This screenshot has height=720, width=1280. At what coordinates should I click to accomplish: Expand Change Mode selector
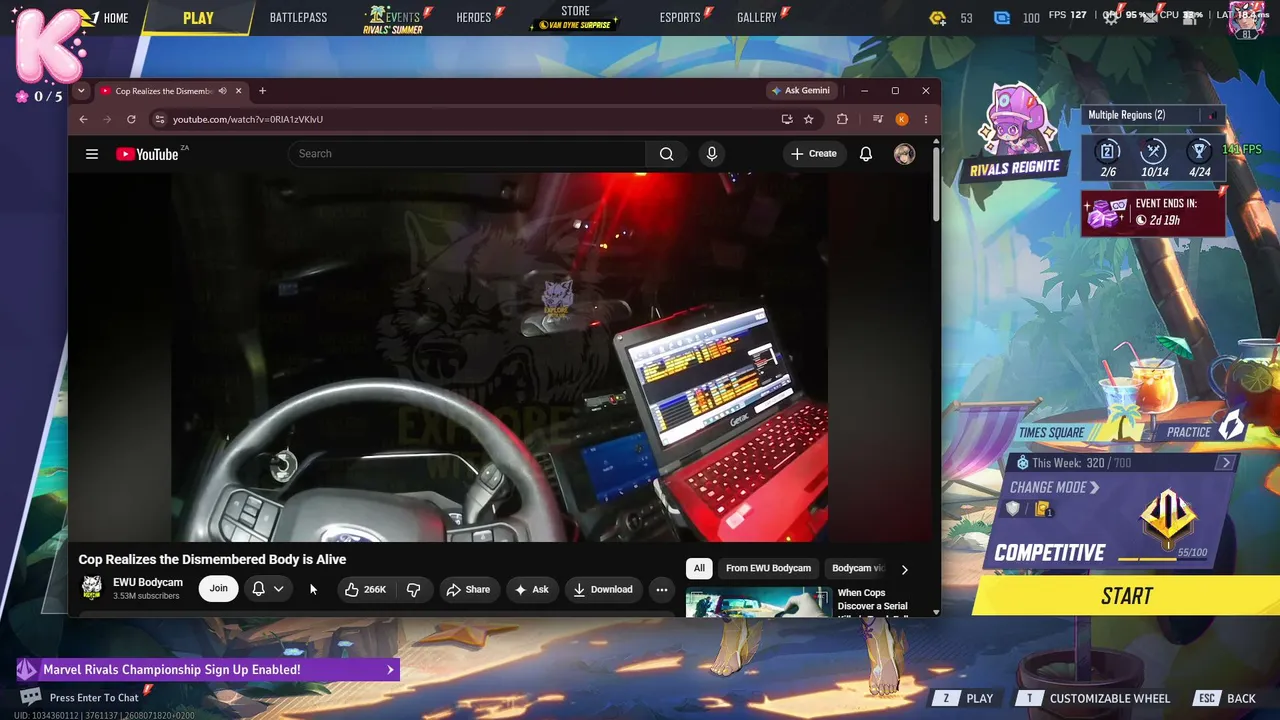(x=1054, y=488)
